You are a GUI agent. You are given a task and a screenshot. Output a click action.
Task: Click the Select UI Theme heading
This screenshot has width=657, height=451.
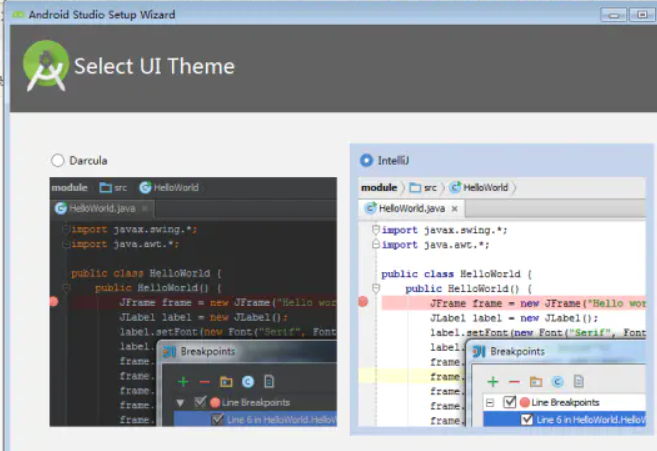click(154, 66)
